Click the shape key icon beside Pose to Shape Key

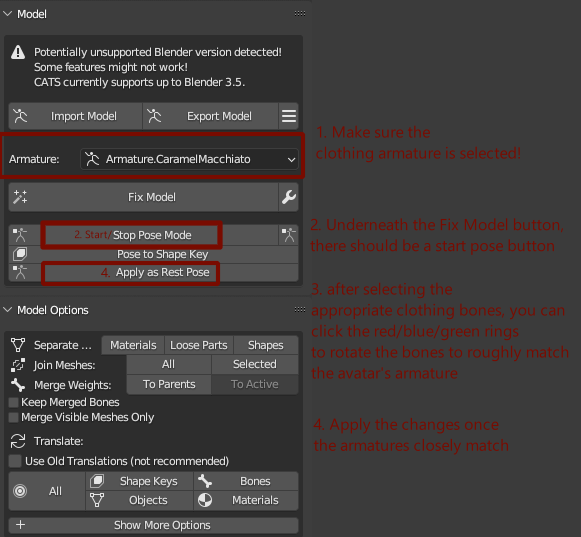(x=20, y=254)
